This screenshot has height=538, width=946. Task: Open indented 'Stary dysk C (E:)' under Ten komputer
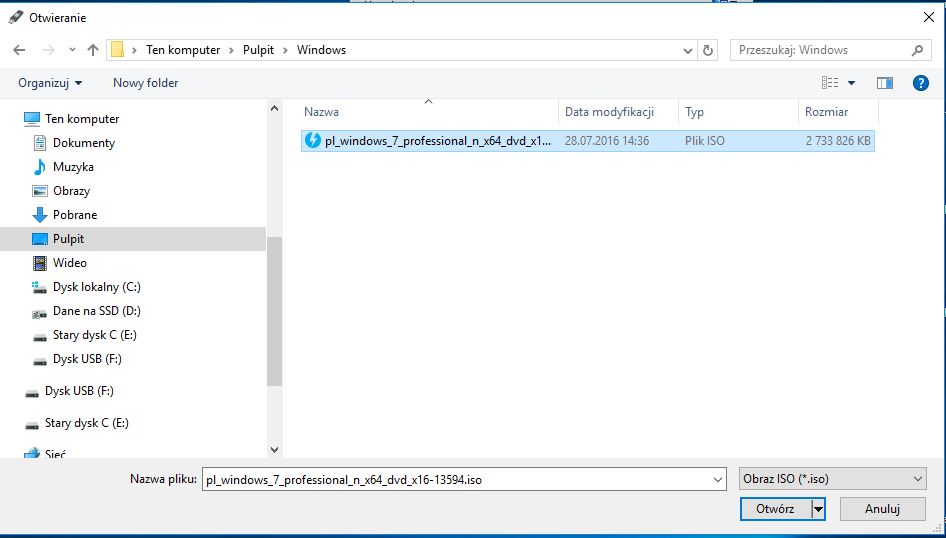point(95,335)
